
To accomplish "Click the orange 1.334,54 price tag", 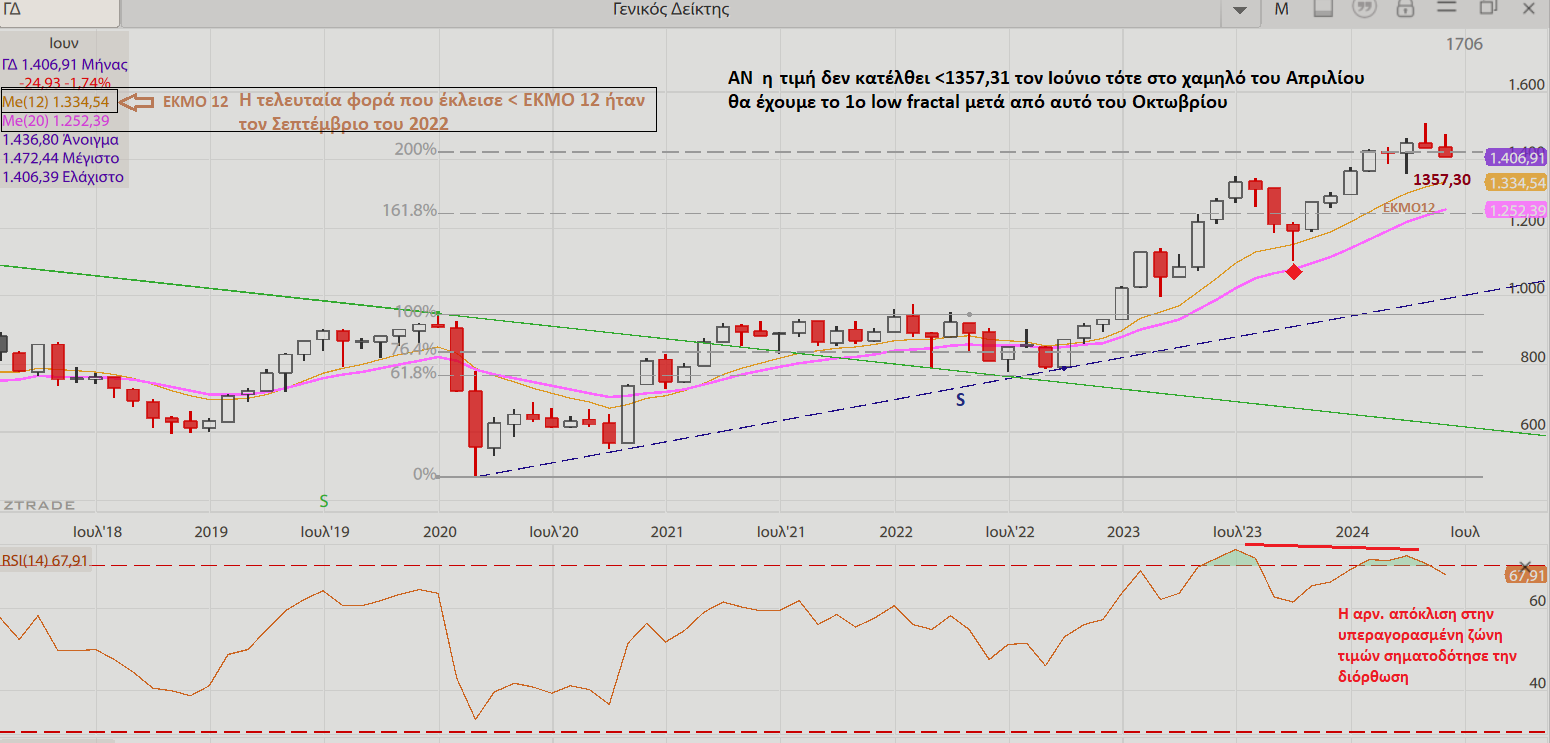I will pos(1515,183).
